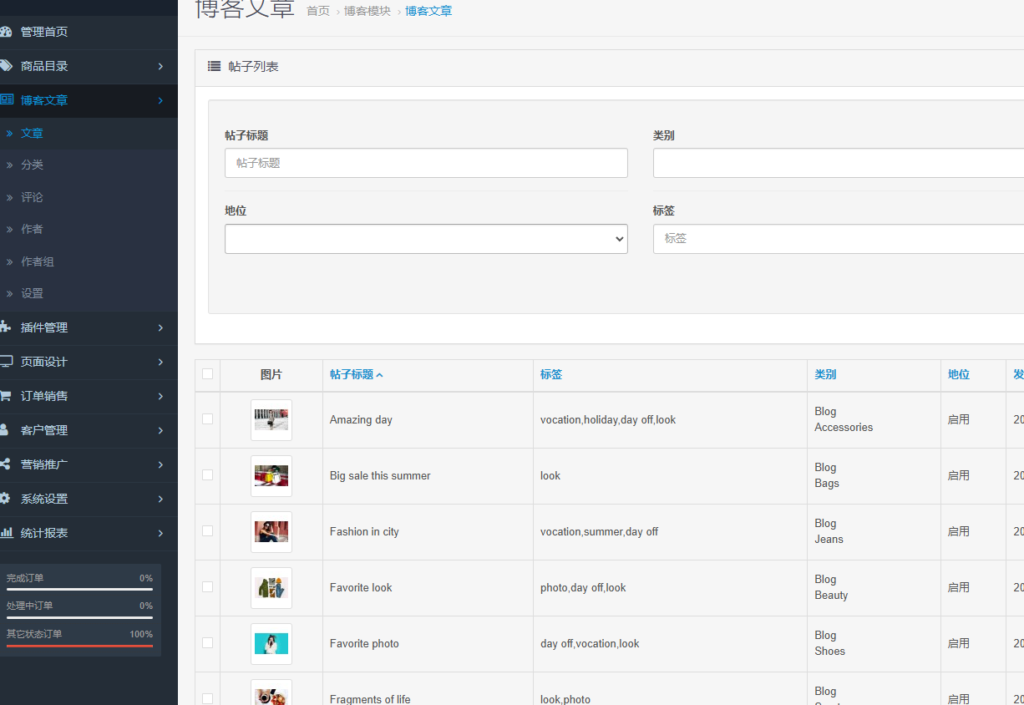Open the 地位 status dropdown
This screenshot has width=1024, height=705.
[426, 238]
